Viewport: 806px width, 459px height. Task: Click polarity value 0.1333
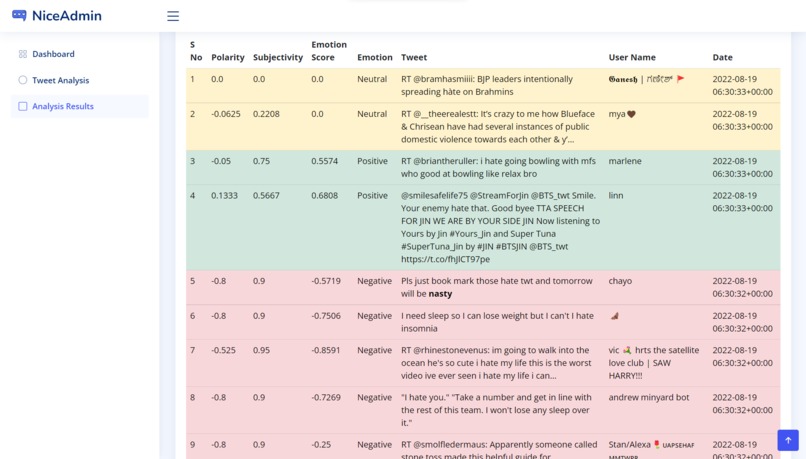point(224,195)
